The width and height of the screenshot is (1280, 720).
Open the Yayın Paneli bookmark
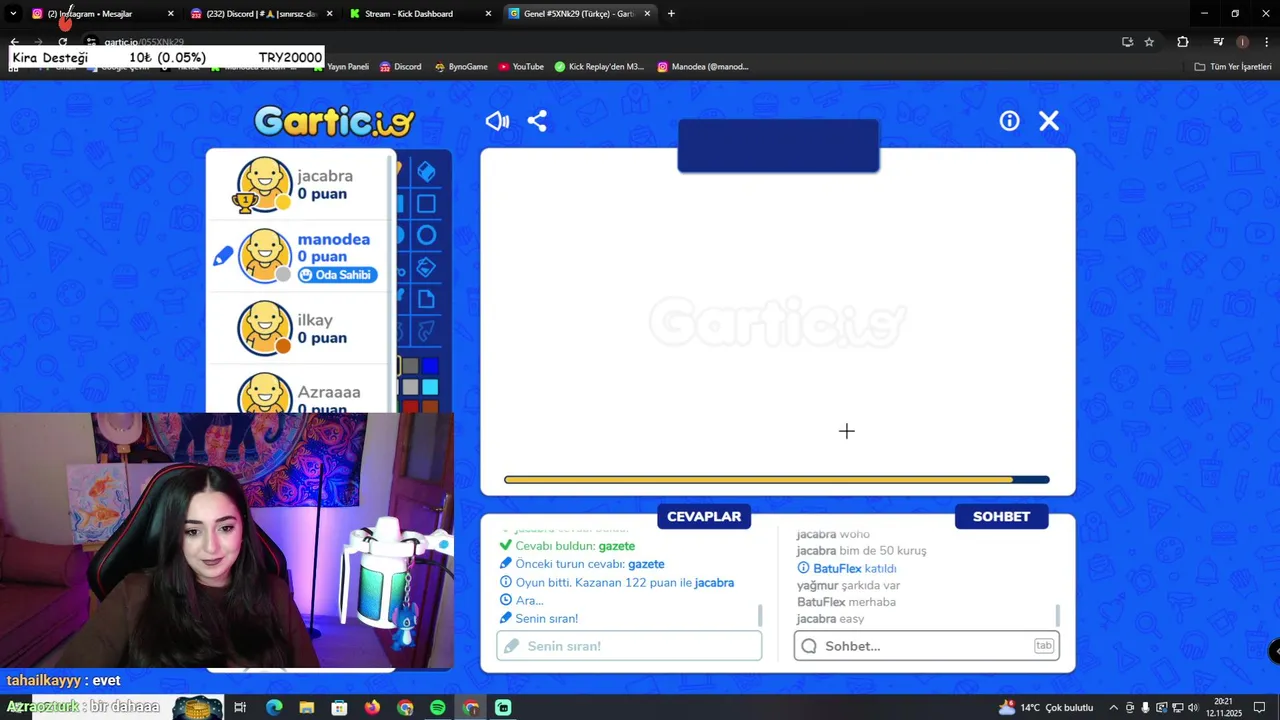pyautogui.click(x=341, y=67)
